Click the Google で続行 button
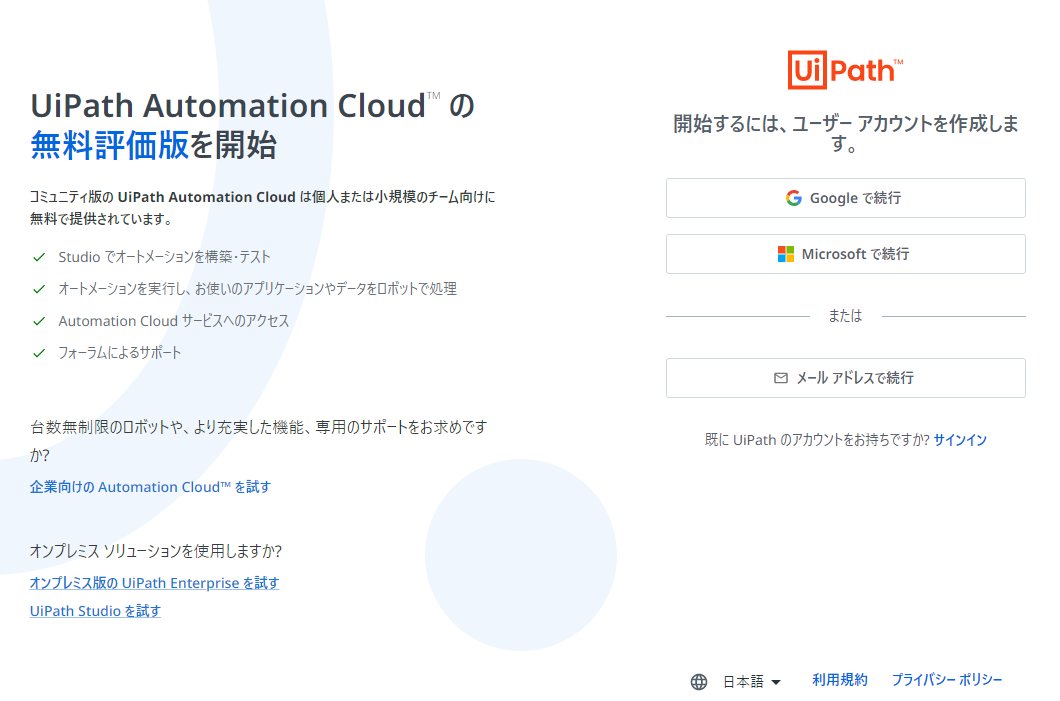 pos(845,197)
